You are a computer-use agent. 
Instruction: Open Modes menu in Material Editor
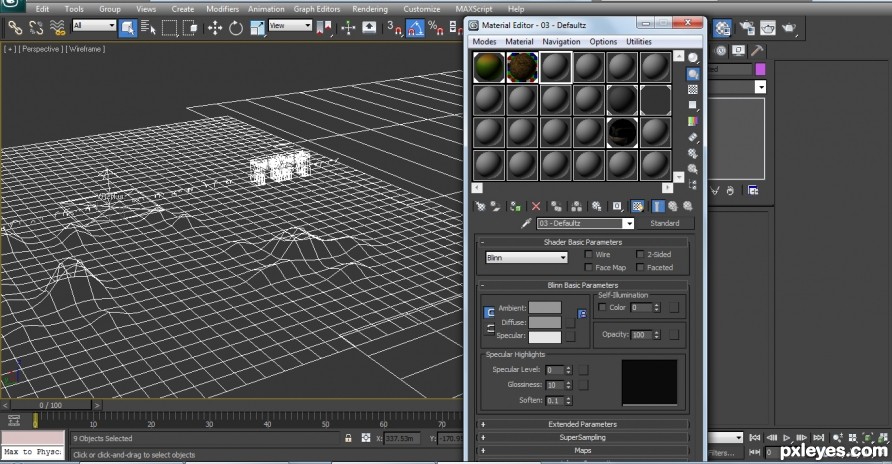pos(484,42)
